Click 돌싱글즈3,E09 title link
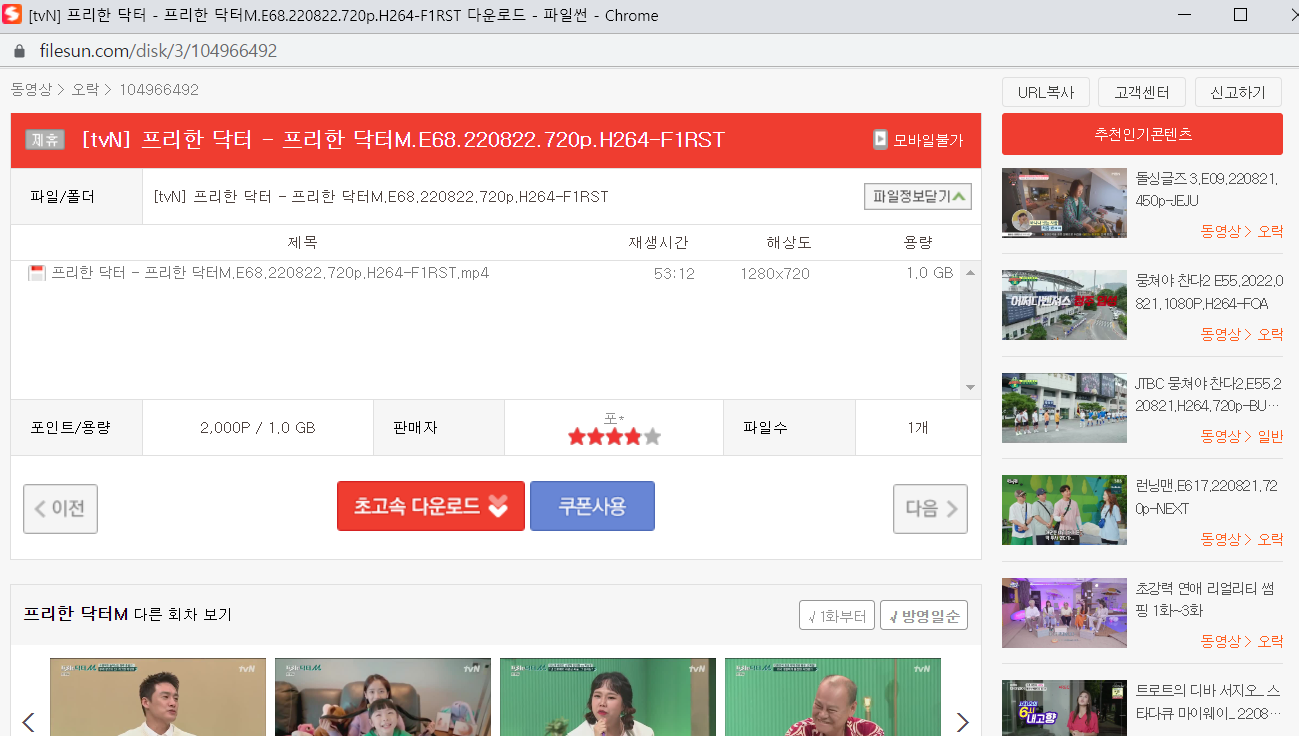Screen dimensions: 1299x736 pyautogui.click(x=1209, y=189)
